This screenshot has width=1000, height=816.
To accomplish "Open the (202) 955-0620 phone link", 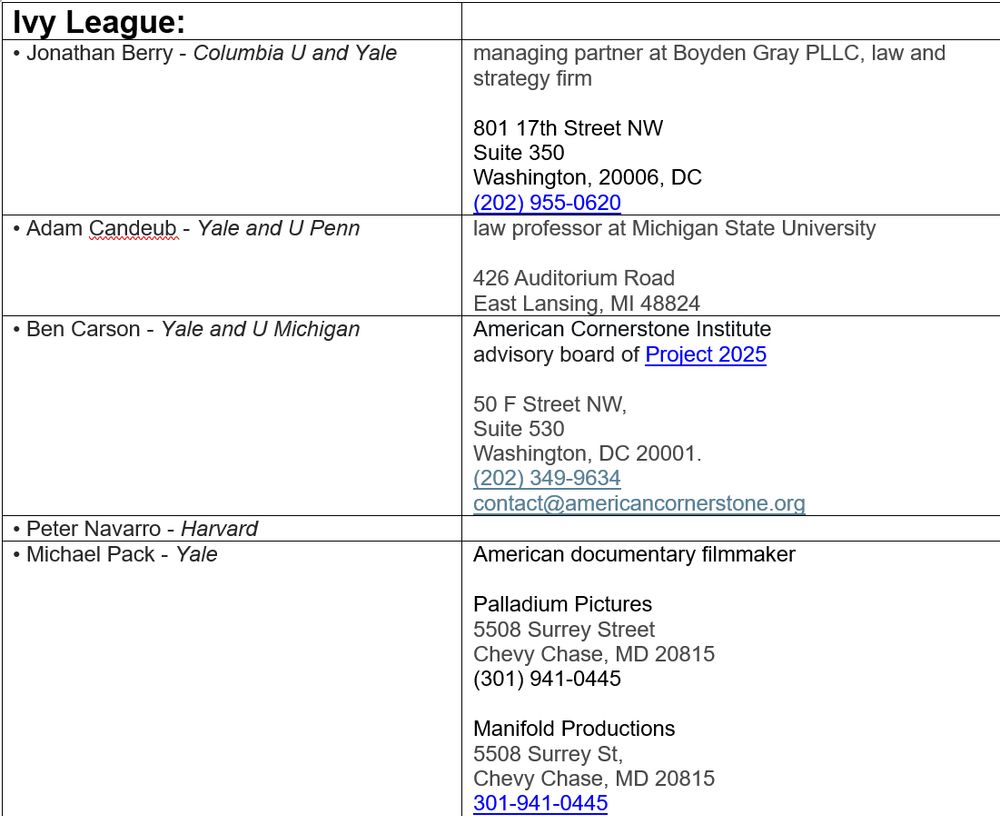I will pos(547,202).
